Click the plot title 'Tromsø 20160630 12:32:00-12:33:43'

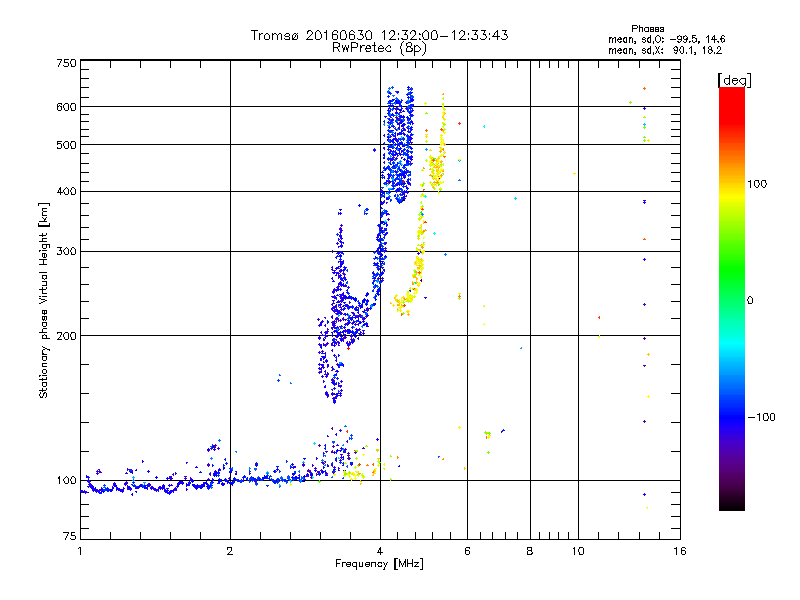(x=379, y=35)
